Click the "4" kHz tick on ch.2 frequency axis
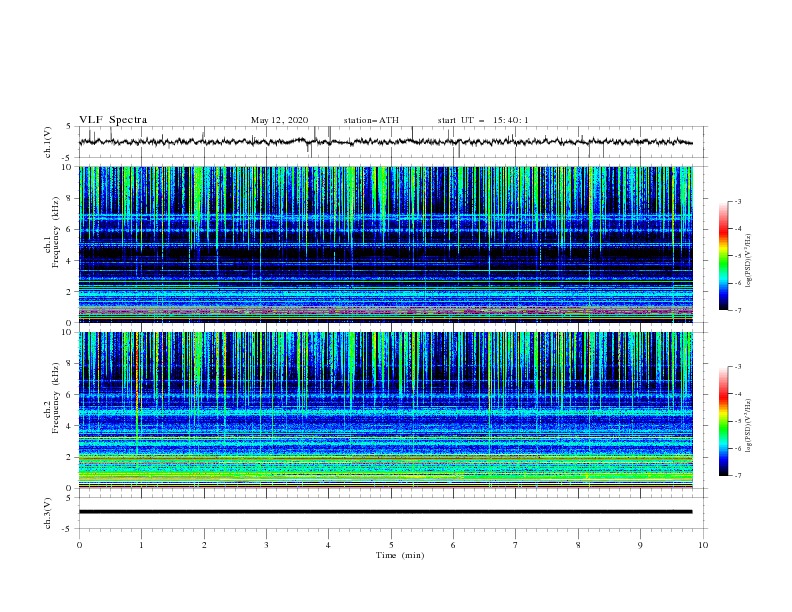The height and width of the screenshot is (612, 792). (71, 426)
